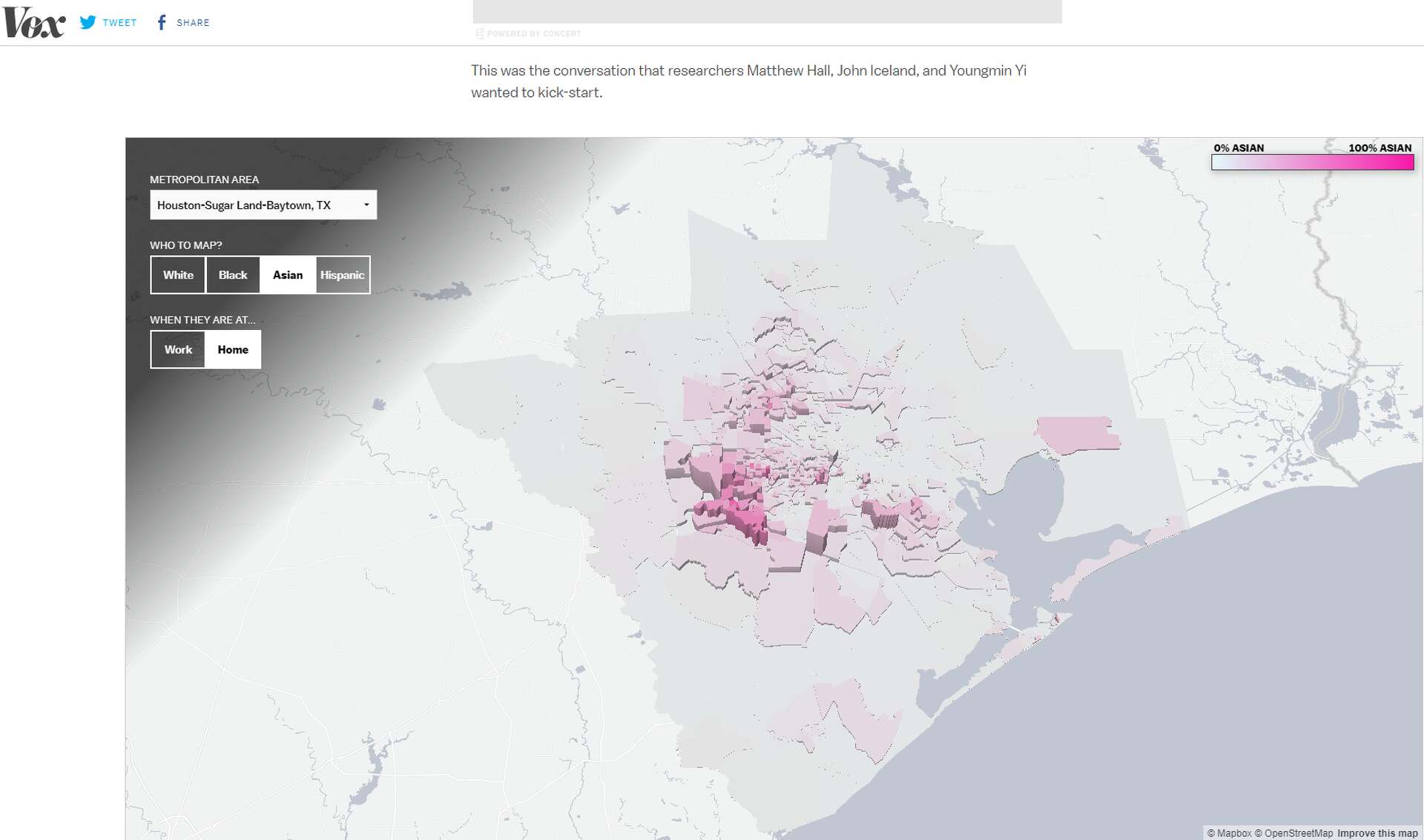Screen dimensions: 1424x840
Task: Switch map to Home location
Action: [x=233, y=350]
